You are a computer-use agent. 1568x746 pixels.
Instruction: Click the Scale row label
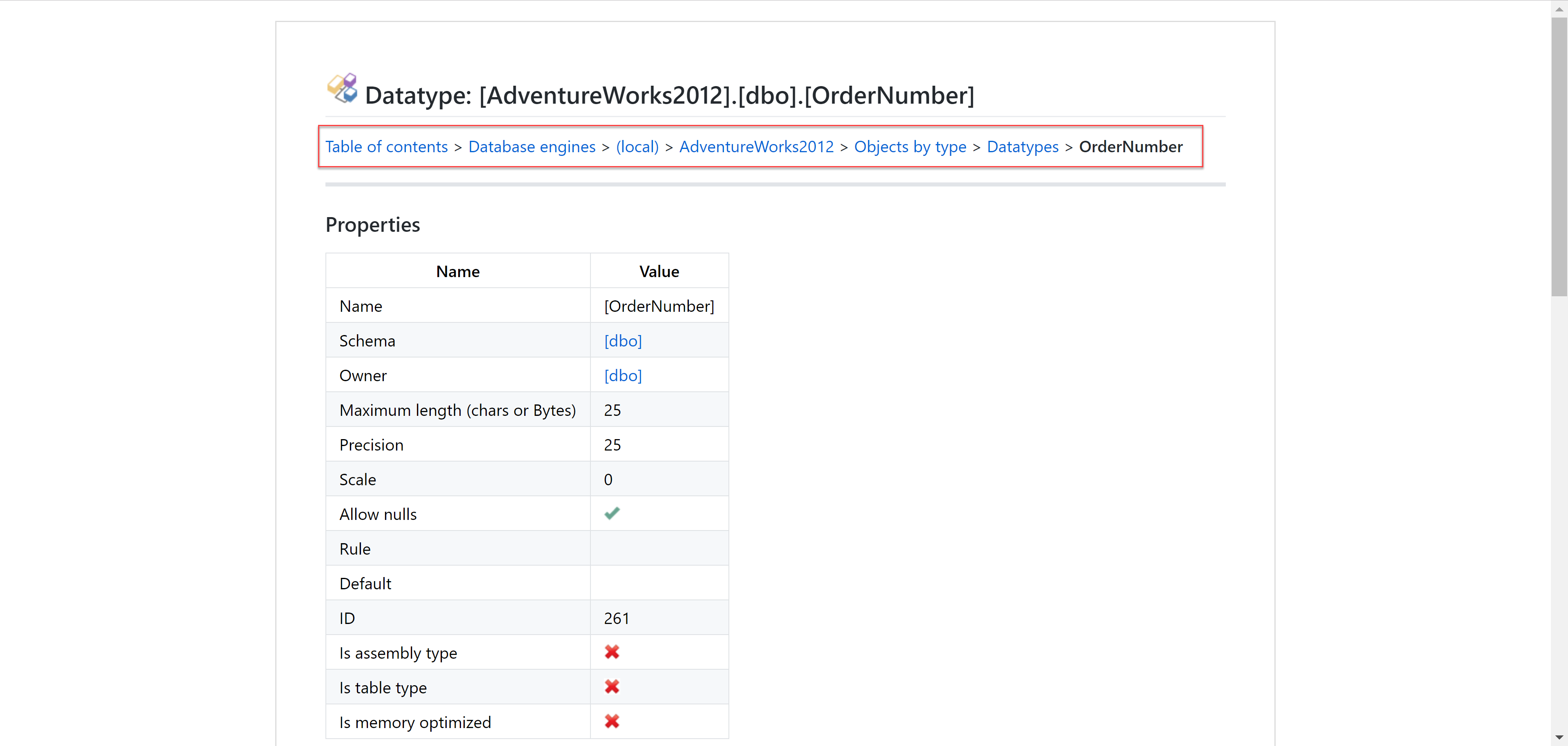tap(358, 480)
